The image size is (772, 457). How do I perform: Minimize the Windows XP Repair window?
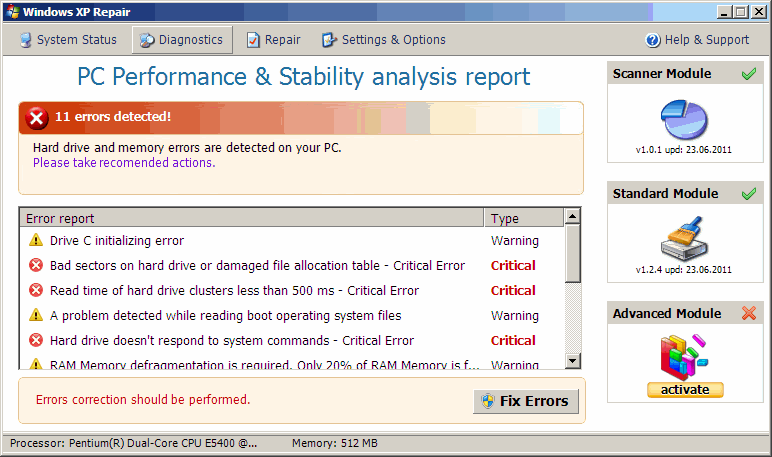pos(723,12)
